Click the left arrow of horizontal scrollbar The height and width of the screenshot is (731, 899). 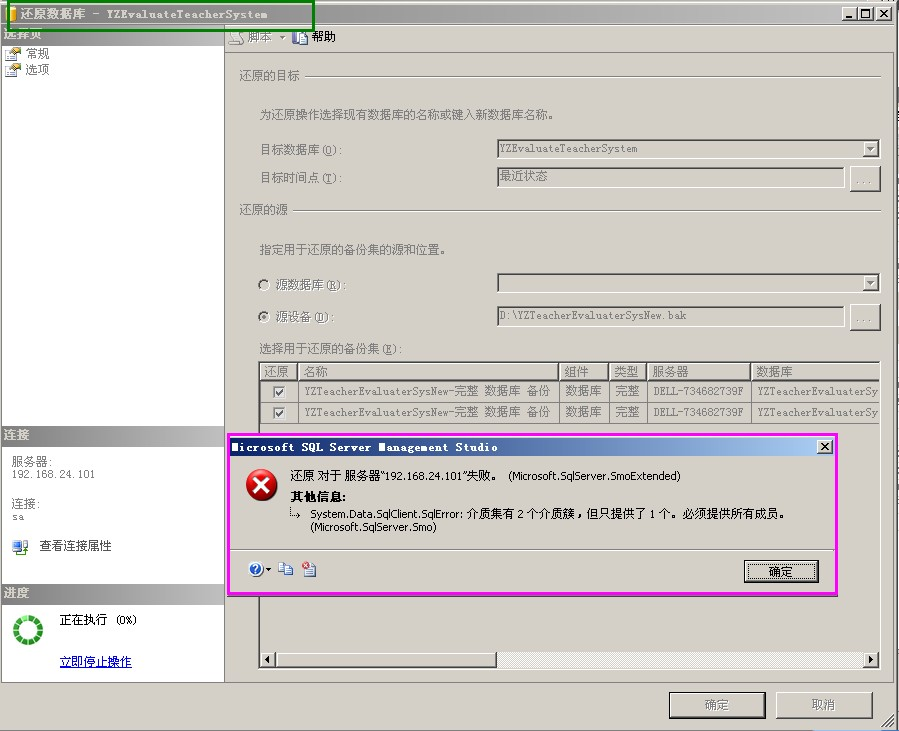click(x=267, y=660)
